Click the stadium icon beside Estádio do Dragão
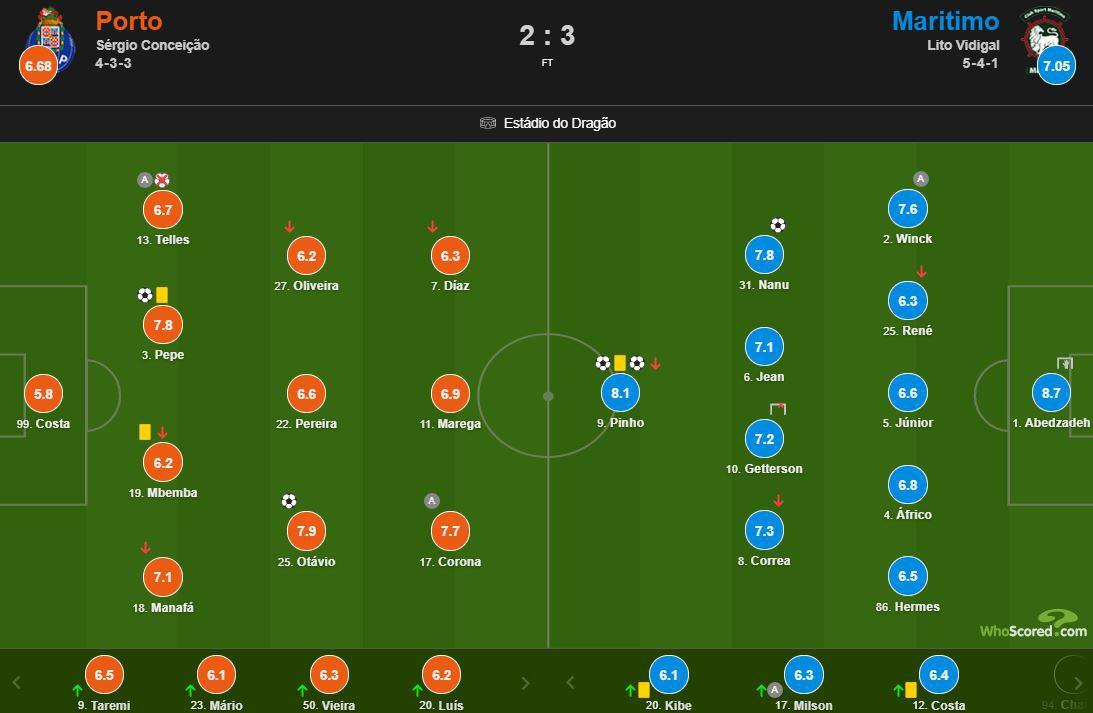The height and width of the screenshot is (713, 1093). pos(488,123)
